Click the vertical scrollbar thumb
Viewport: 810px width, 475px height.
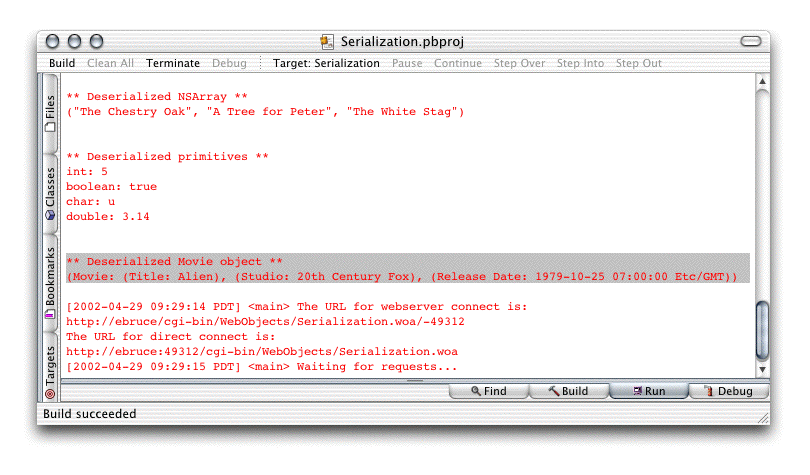pyautogui.click(x=762, y=331)
